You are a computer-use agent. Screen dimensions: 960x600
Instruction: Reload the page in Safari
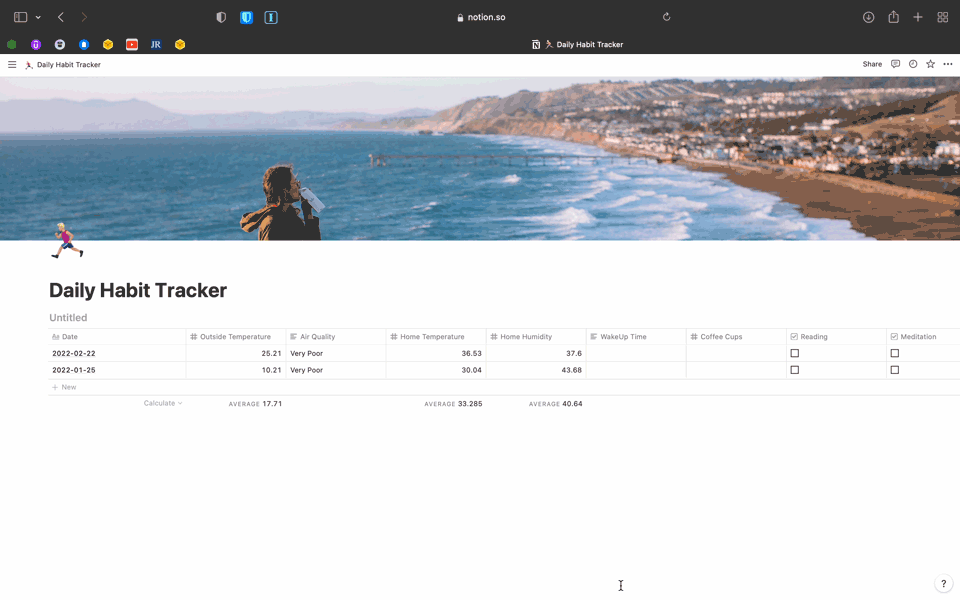click(666, 17)
